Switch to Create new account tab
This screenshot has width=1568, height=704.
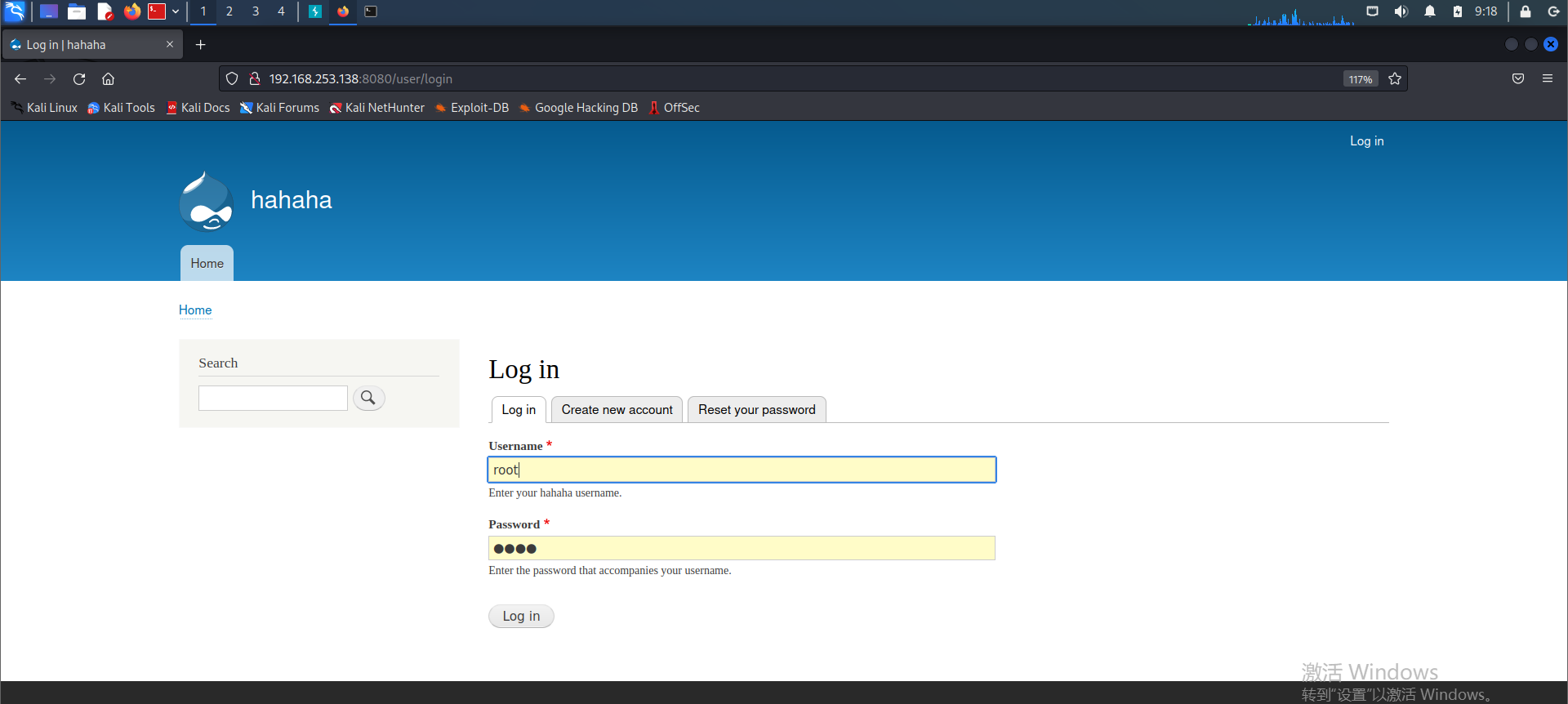pyautogui.click(x=617, y=410)
